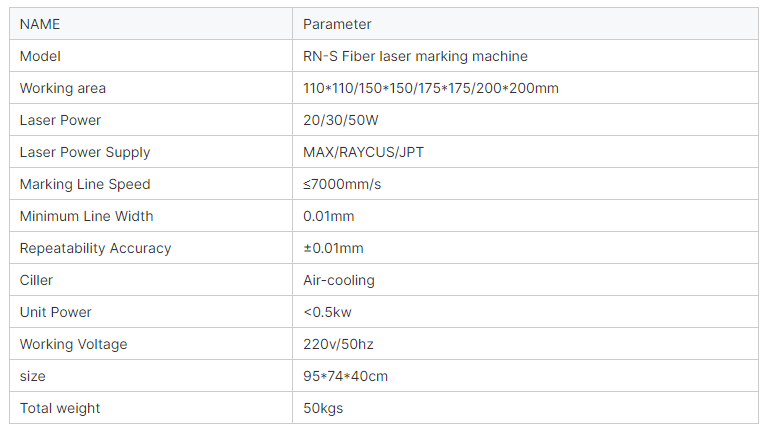The image size is (764, 429).
Task: Click the Parameter header cell
Action: click(337, 24)
